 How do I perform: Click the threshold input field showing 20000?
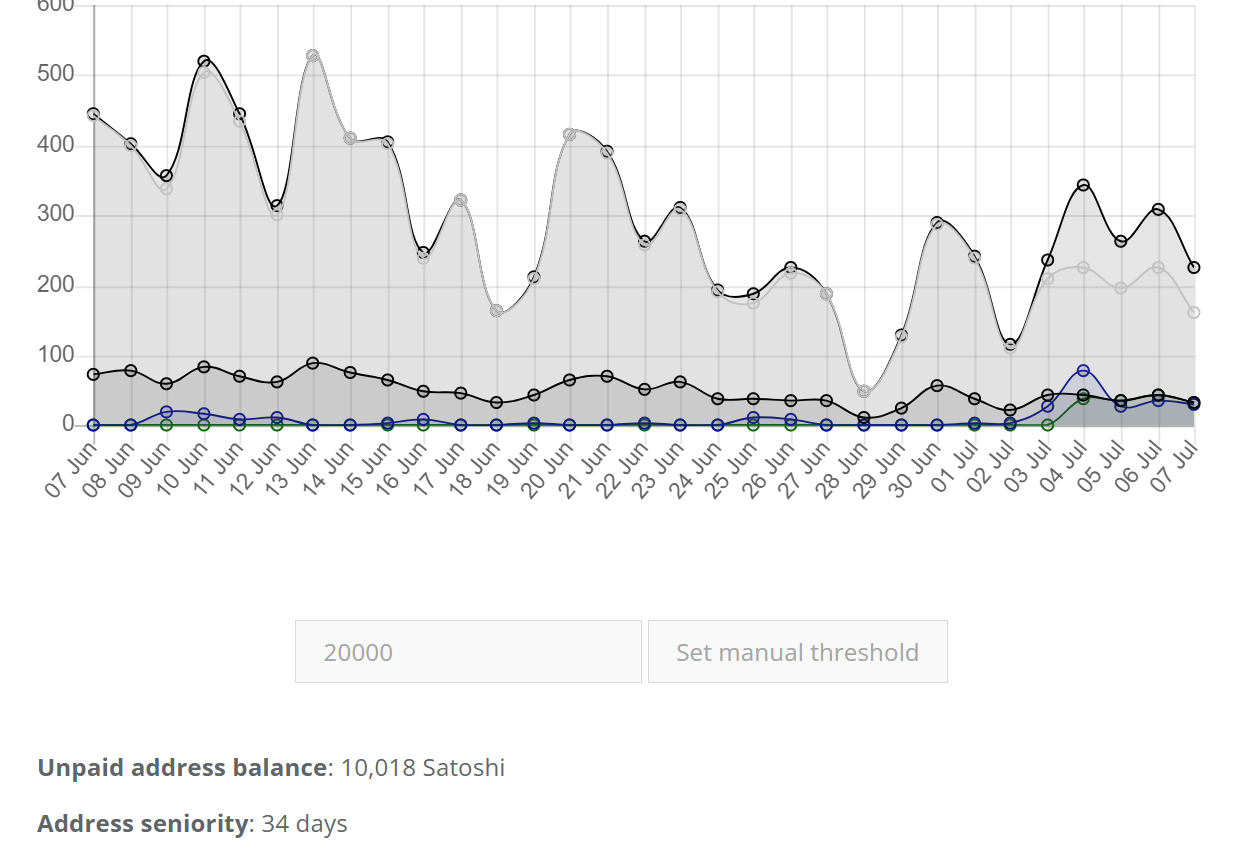(468, 652)
